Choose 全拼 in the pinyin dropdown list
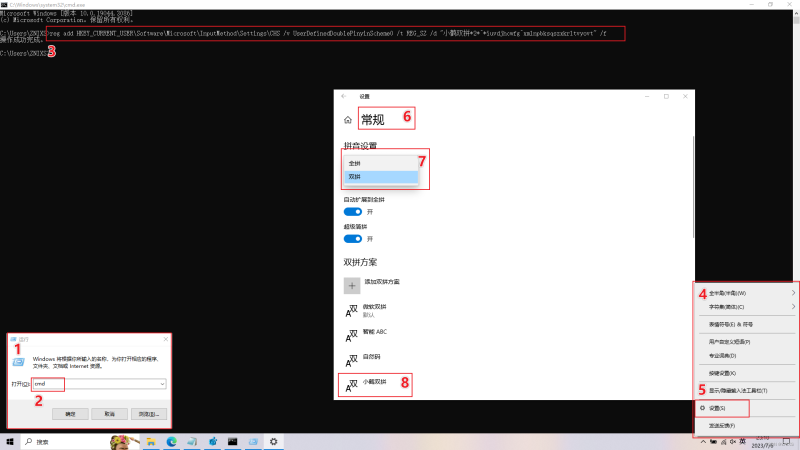This screenshot has width=800, height=450. pyautogui.click(x=378, y=162)
